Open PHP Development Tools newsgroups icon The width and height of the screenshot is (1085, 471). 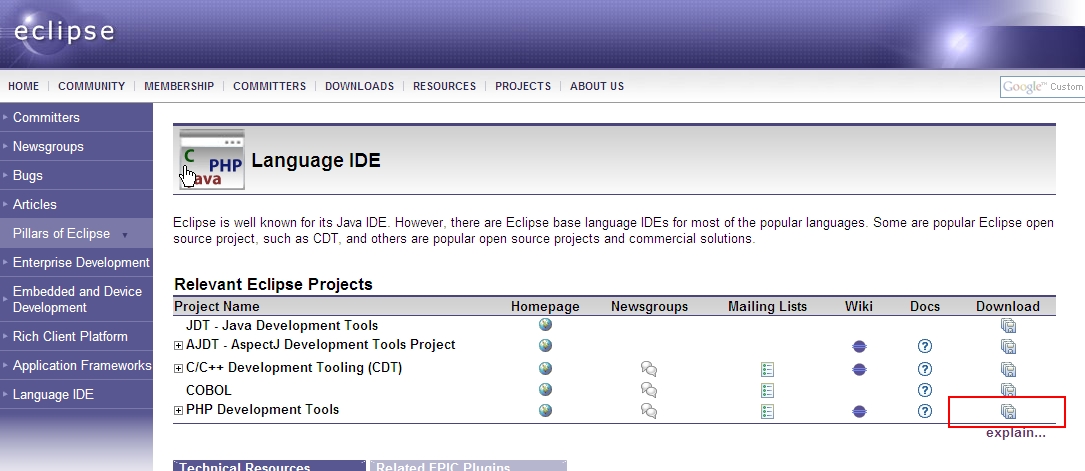click(649, 411)
